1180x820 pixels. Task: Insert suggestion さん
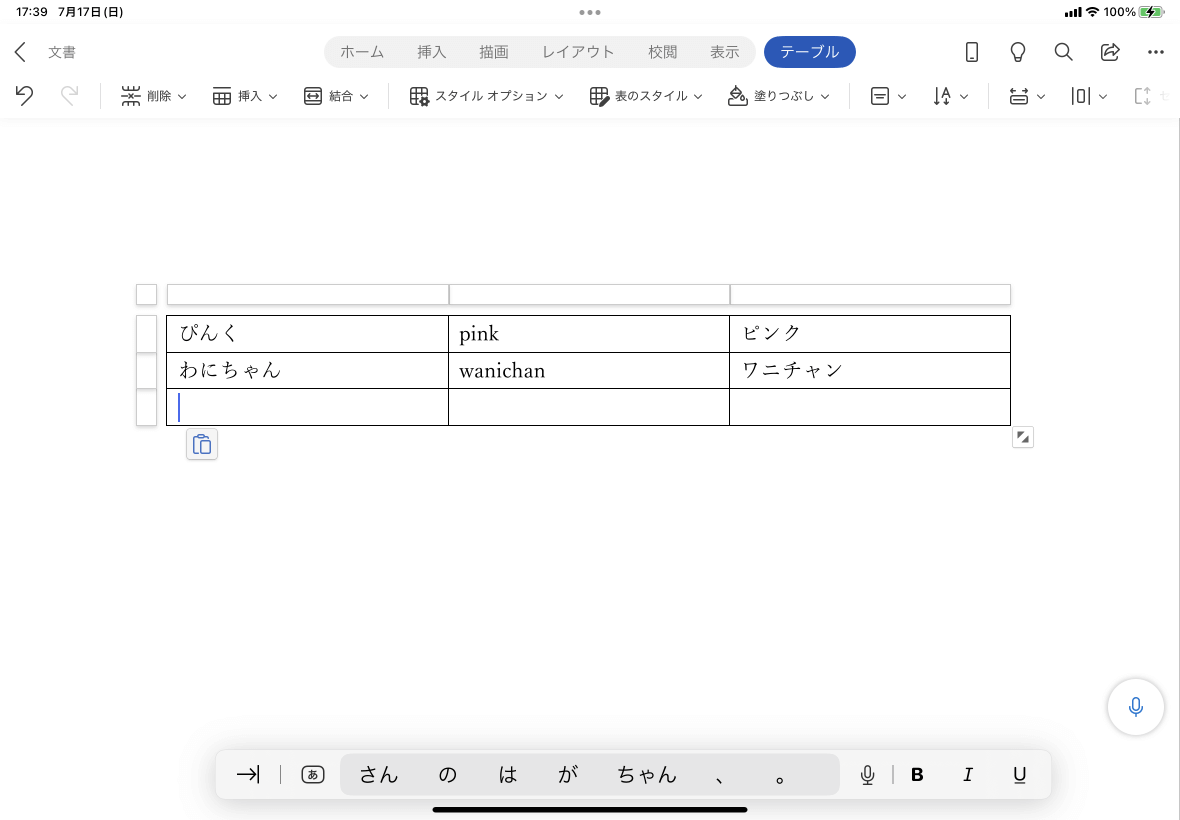click(x=378, y=774)
